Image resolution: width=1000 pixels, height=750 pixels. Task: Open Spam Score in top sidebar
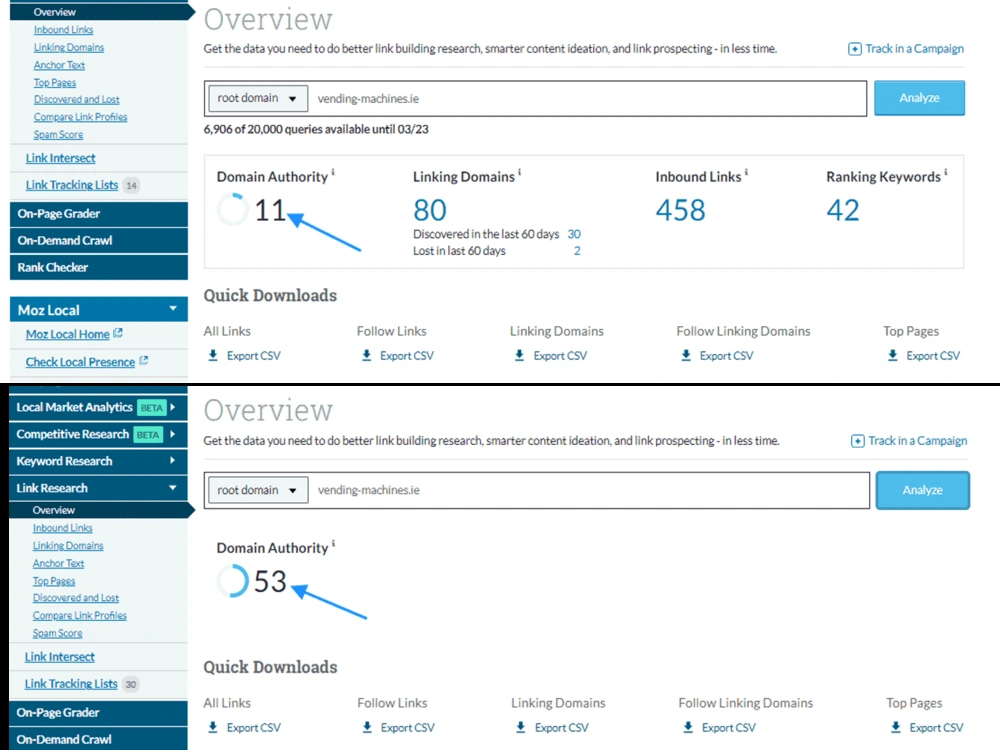[x=58, y=135]
